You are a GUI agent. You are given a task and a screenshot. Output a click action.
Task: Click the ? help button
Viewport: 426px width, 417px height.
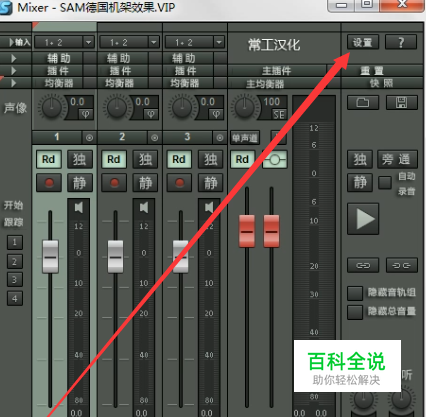[x=401, y=42]
